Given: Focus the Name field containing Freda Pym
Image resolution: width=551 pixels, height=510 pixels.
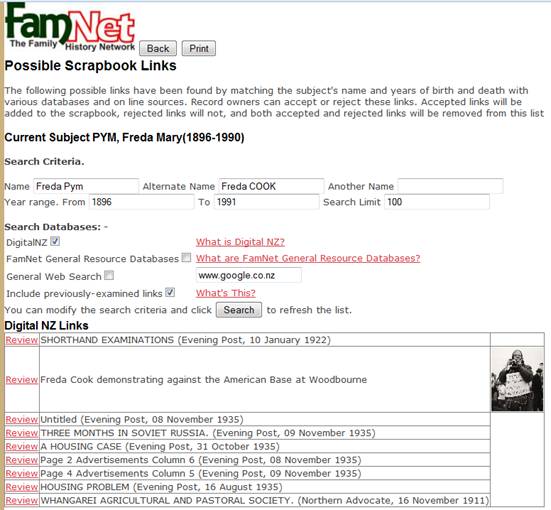Looking at the screenshot, I should [86, 186].
